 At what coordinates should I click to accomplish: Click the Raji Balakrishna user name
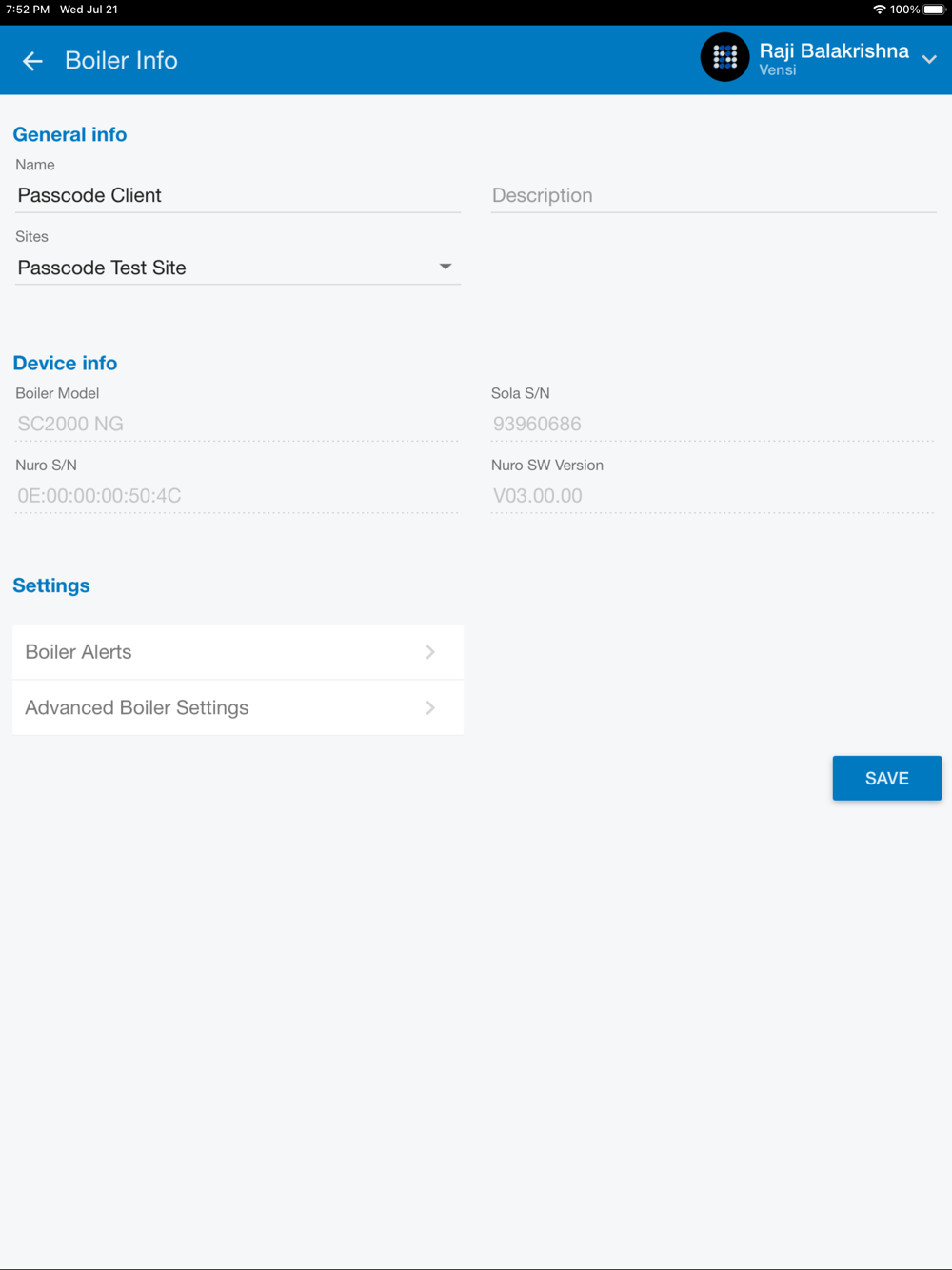coord(833,51)
